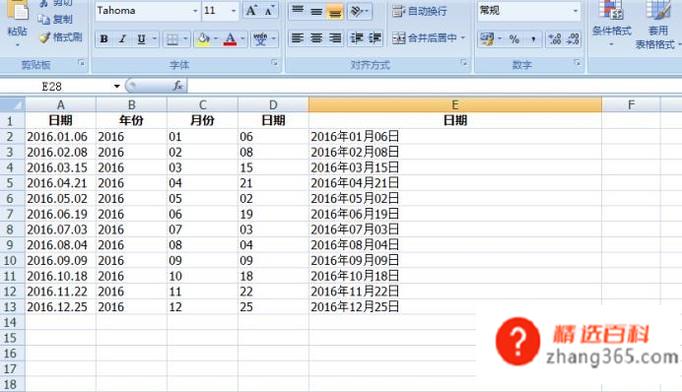
Task: Select column A header
Action: [x=61, y=105]
